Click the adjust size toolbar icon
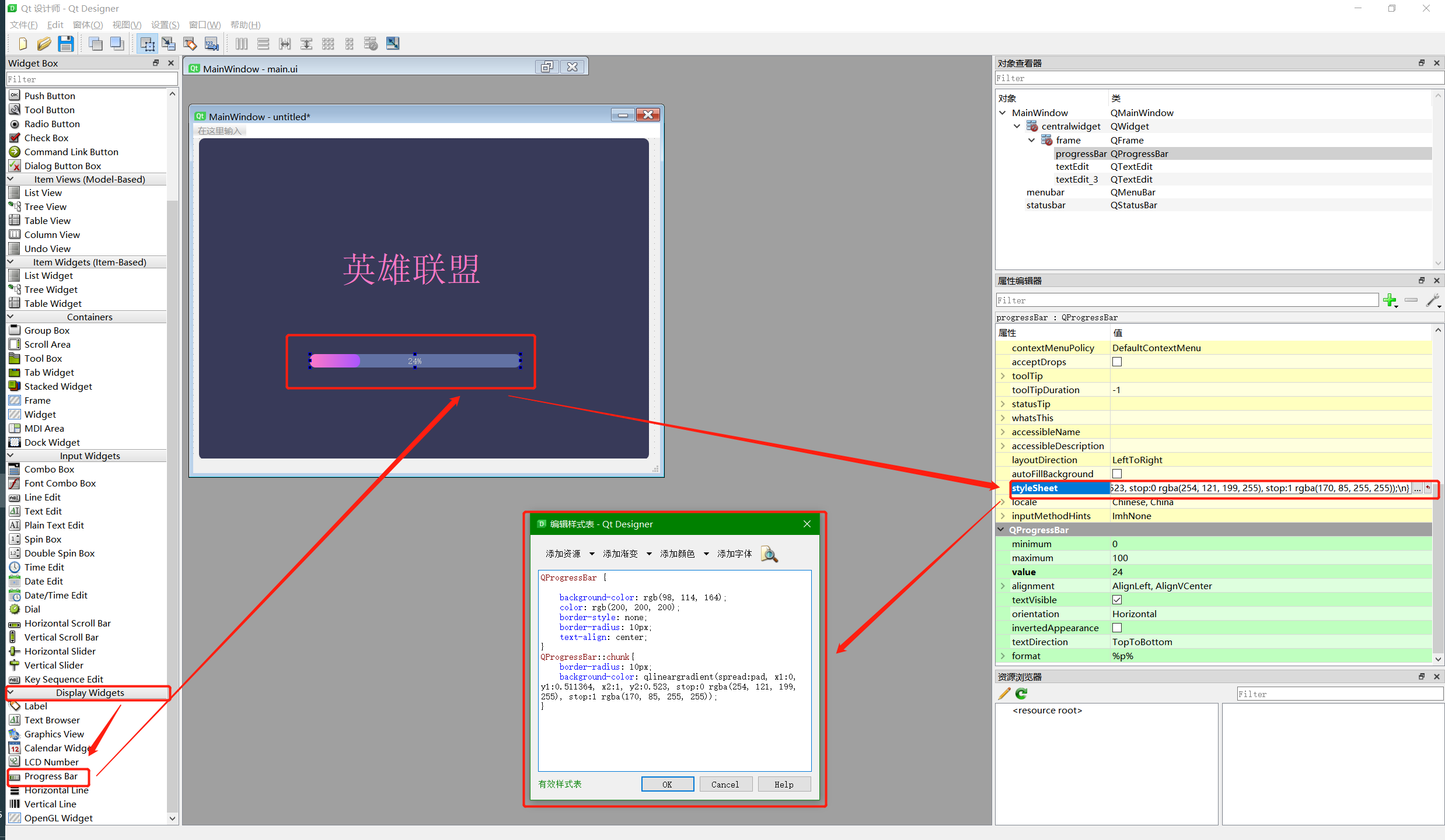 392,43
